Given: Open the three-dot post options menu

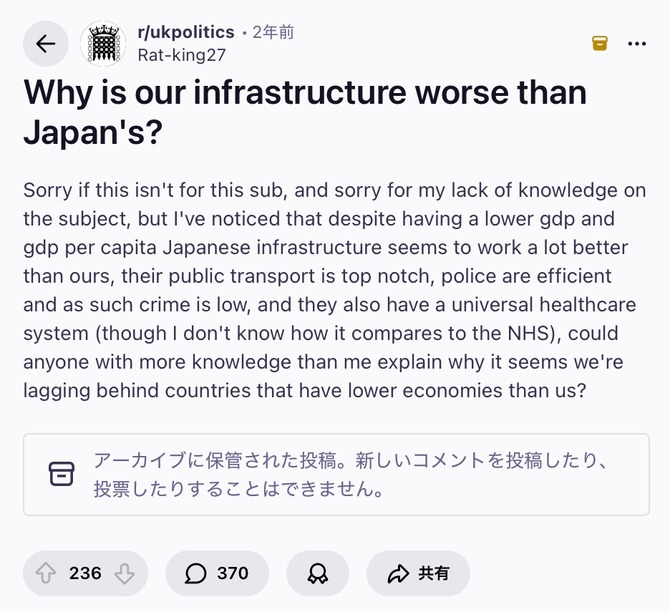Looking at the screenshot, I should coord(636,43).
